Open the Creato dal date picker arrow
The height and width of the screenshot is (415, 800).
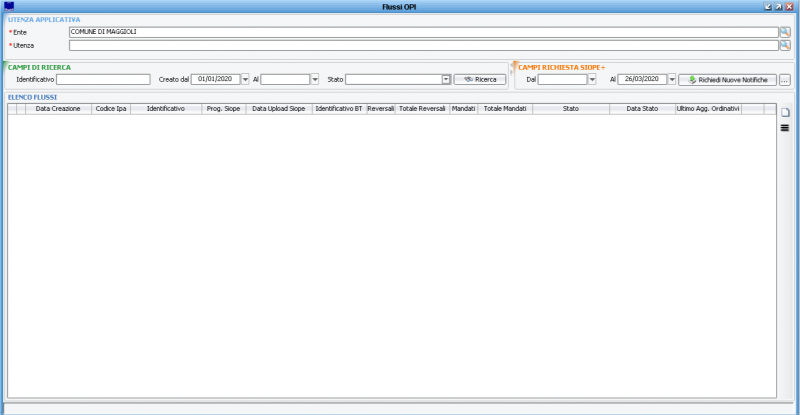245,80
